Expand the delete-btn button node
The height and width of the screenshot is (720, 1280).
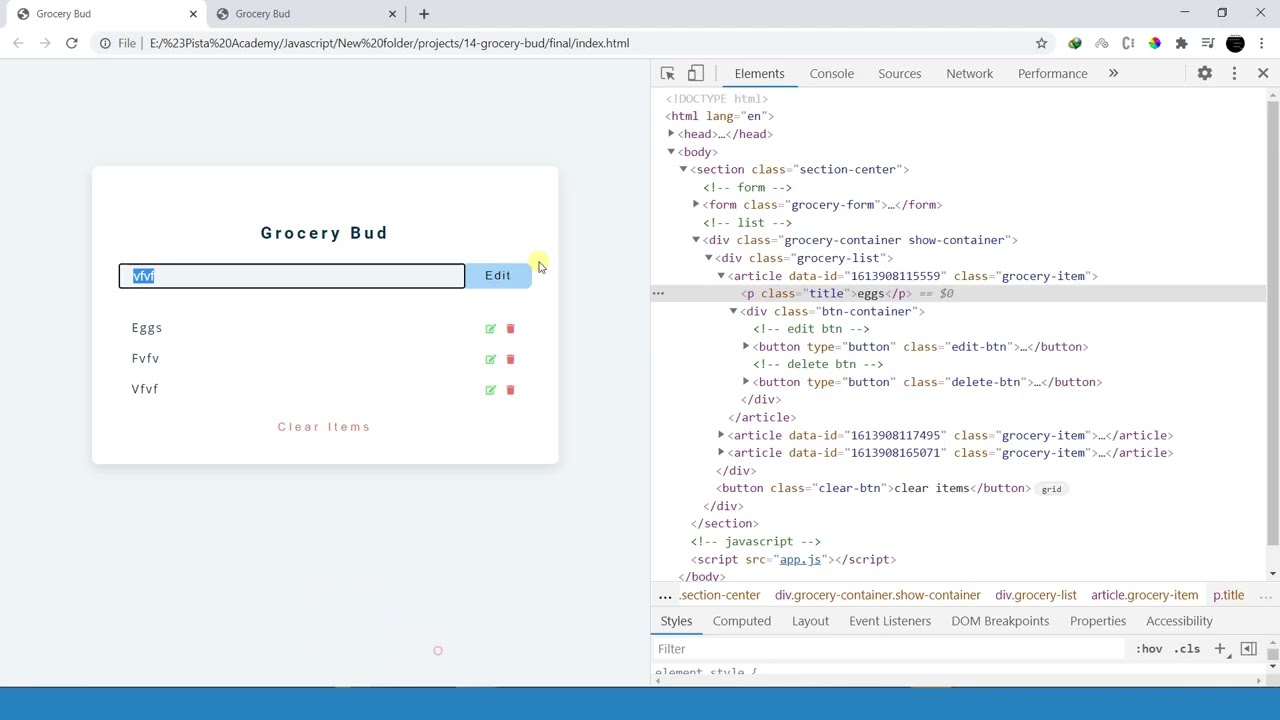click(x=746, y=382)
